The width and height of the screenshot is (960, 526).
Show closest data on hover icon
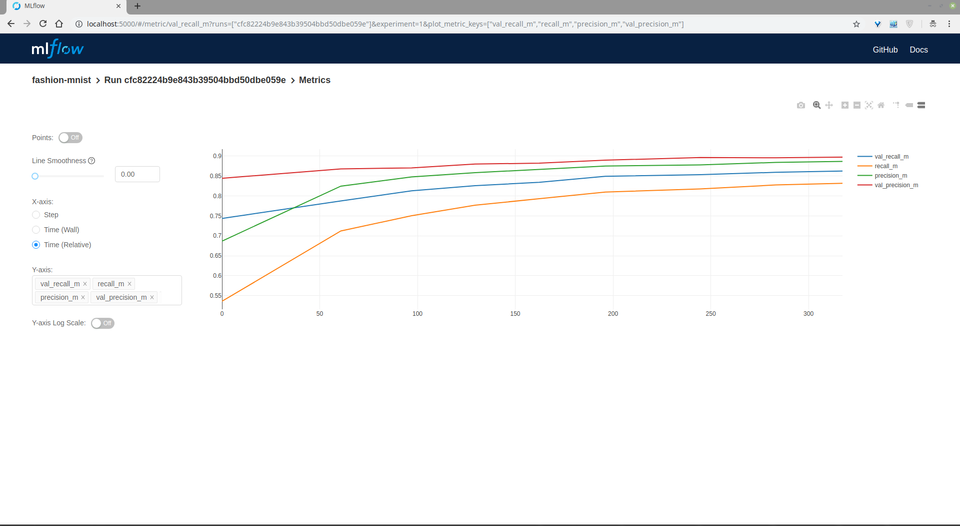909,105
